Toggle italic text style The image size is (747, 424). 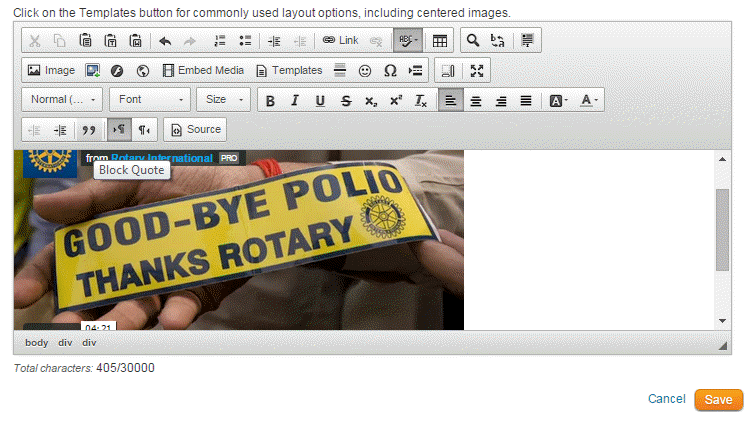295,100
